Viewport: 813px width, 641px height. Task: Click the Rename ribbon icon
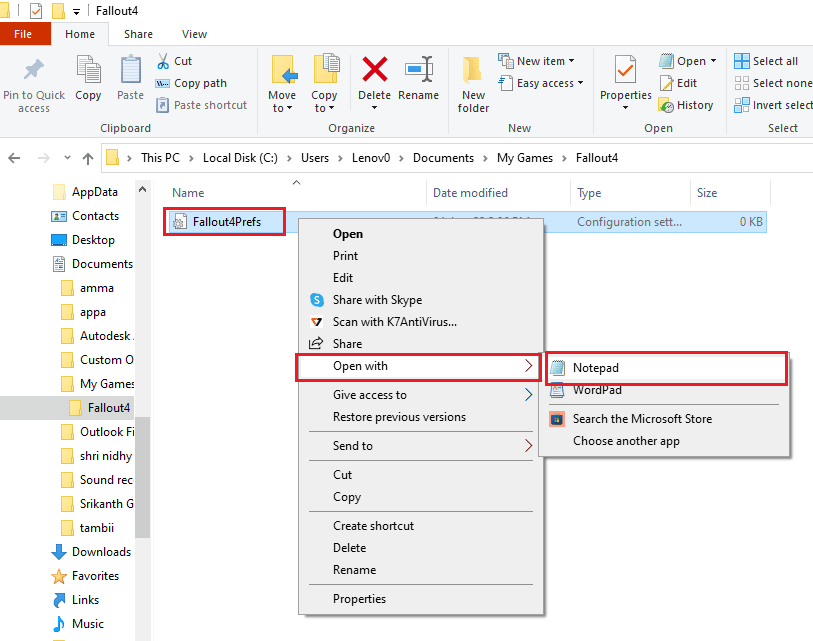419,69
